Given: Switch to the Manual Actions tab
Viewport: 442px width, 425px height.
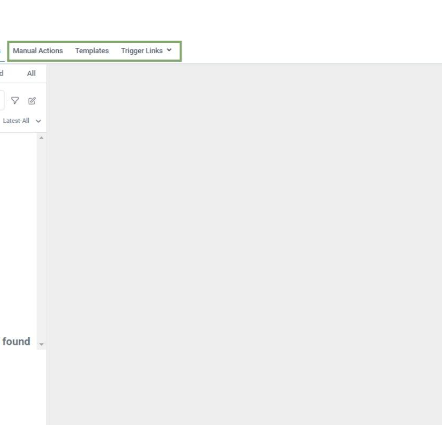Looking at the screenshot, I should click(x=38, y=51).
